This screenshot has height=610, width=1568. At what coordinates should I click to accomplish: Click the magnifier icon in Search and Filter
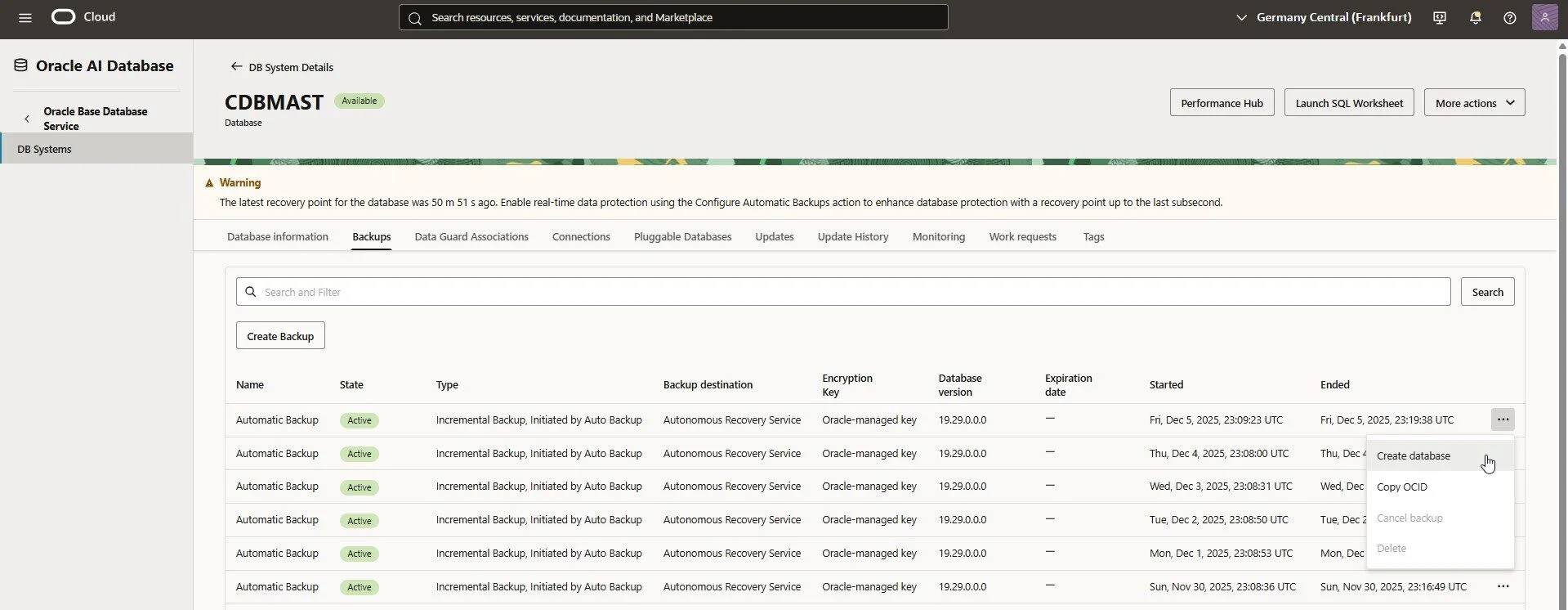[x=251, y=292]
